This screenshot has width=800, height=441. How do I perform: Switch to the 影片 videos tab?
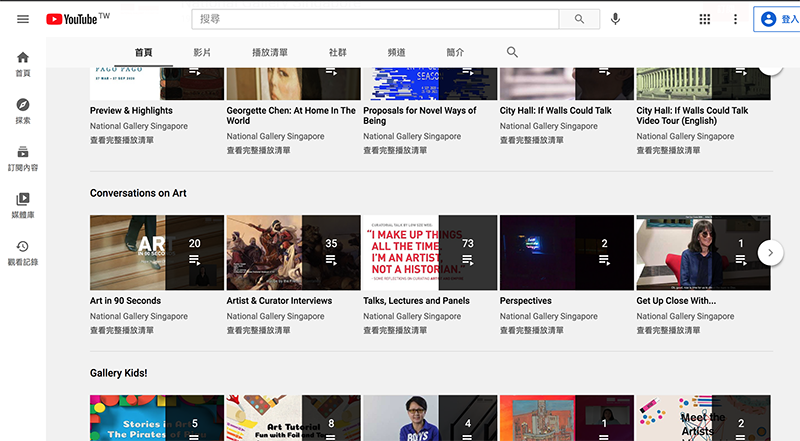tap(203, 52)
